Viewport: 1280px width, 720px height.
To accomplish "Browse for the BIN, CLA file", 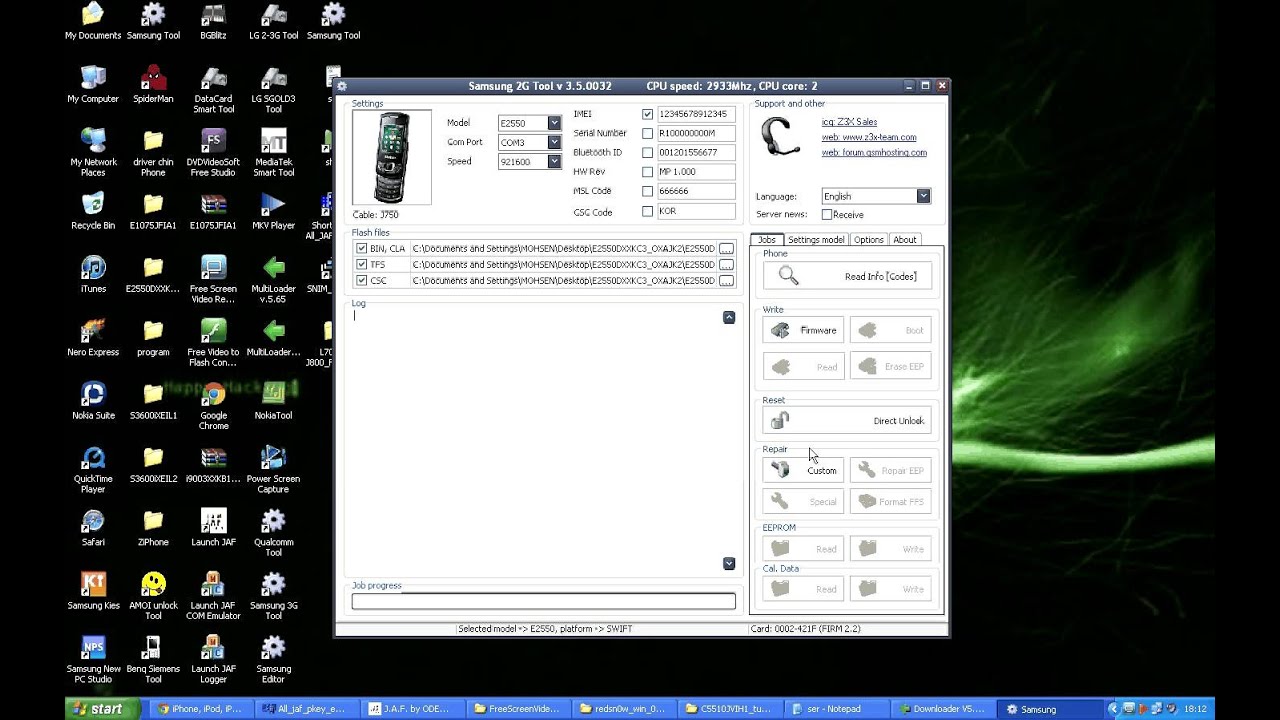I will point(727,249).
